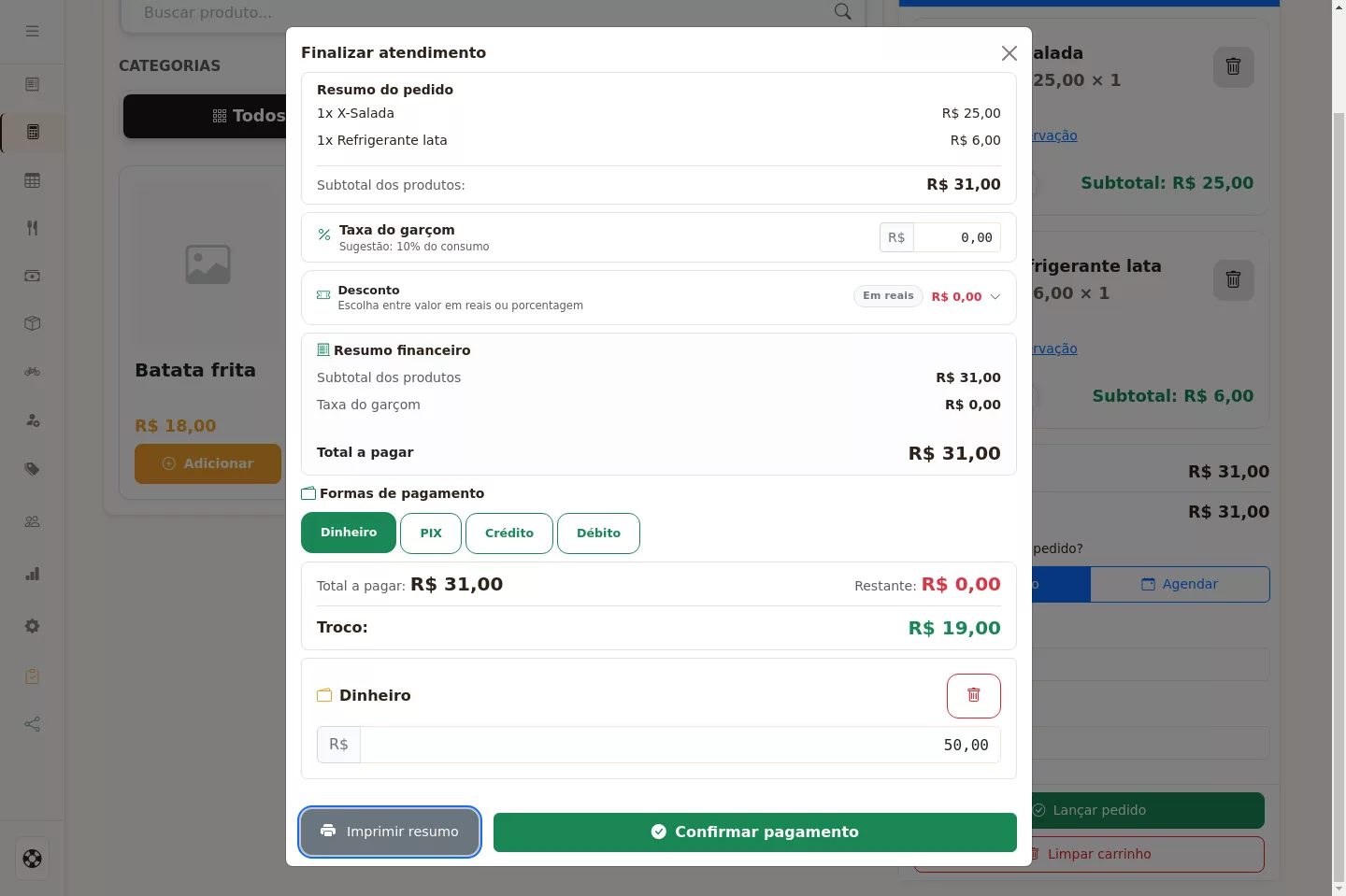Print summary with Imprimir resumo

point(390,832)
